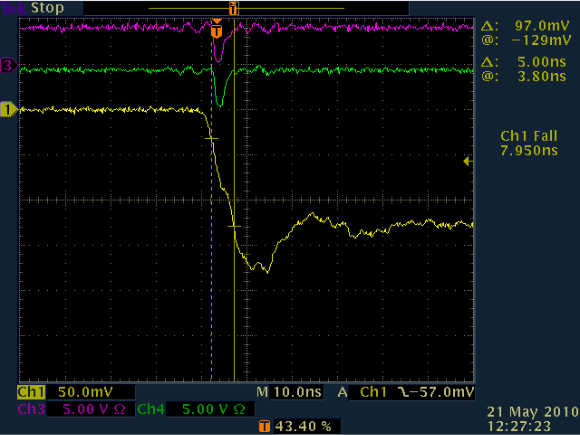Click the yellow trigger level arrow
580x435 pixels.
tap(468, 161)
